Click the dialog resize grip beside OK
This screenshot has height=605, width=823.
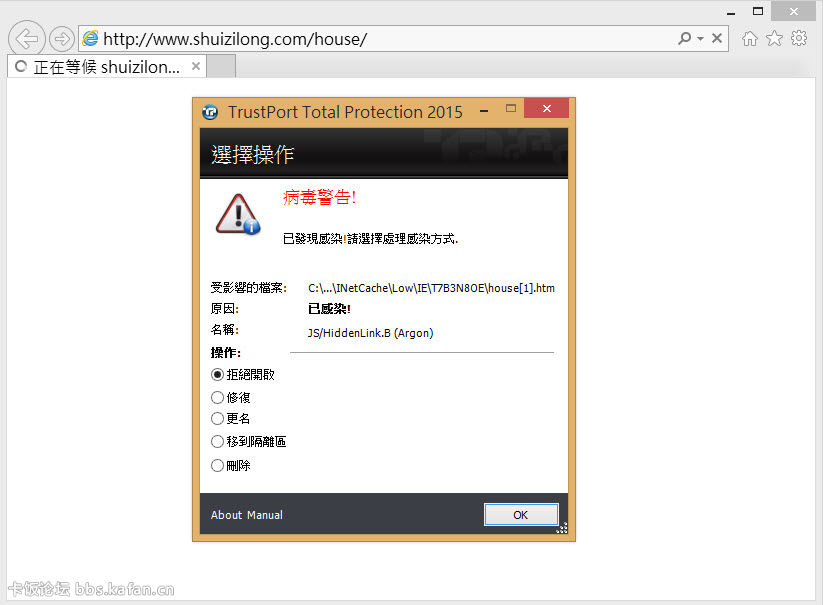pyautogui.click(x=562, y=528)
